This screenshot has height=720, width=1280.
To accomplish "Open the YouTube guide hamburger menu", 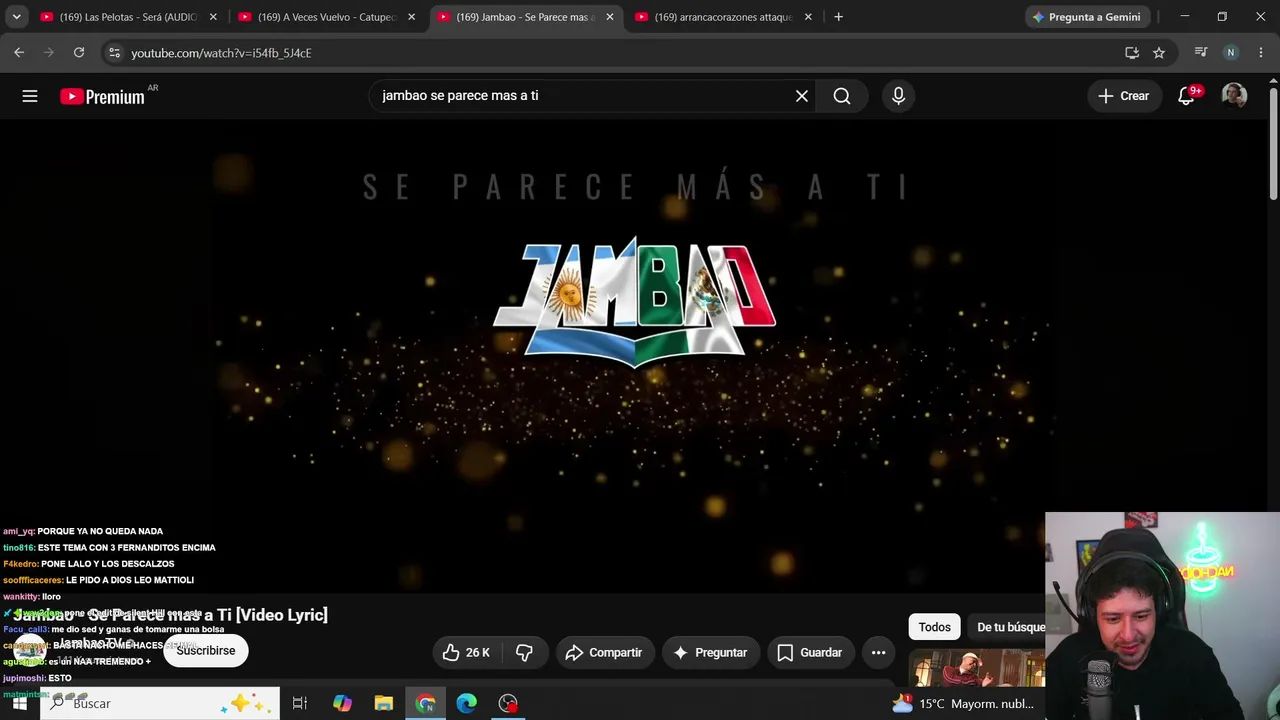I will coord(30,96).
